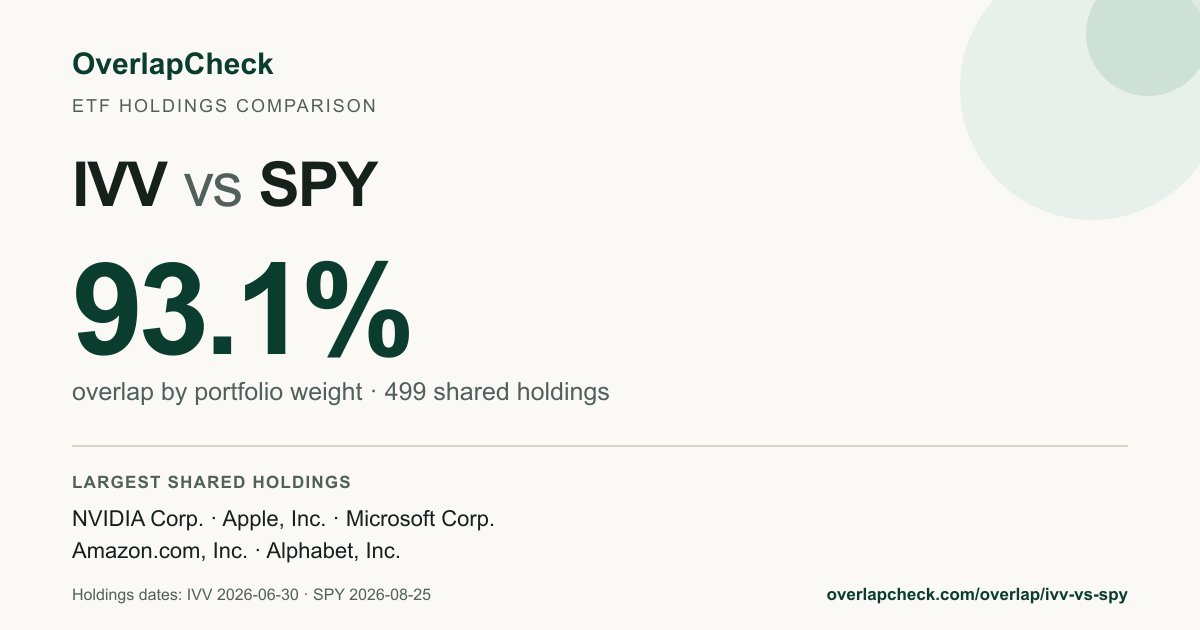Image resolution: width=1200 pixels, height=630 pixels.
Task: Open the overlapcheck.com/overlap/ivv-vs-spy link
Action: [977, 595]
